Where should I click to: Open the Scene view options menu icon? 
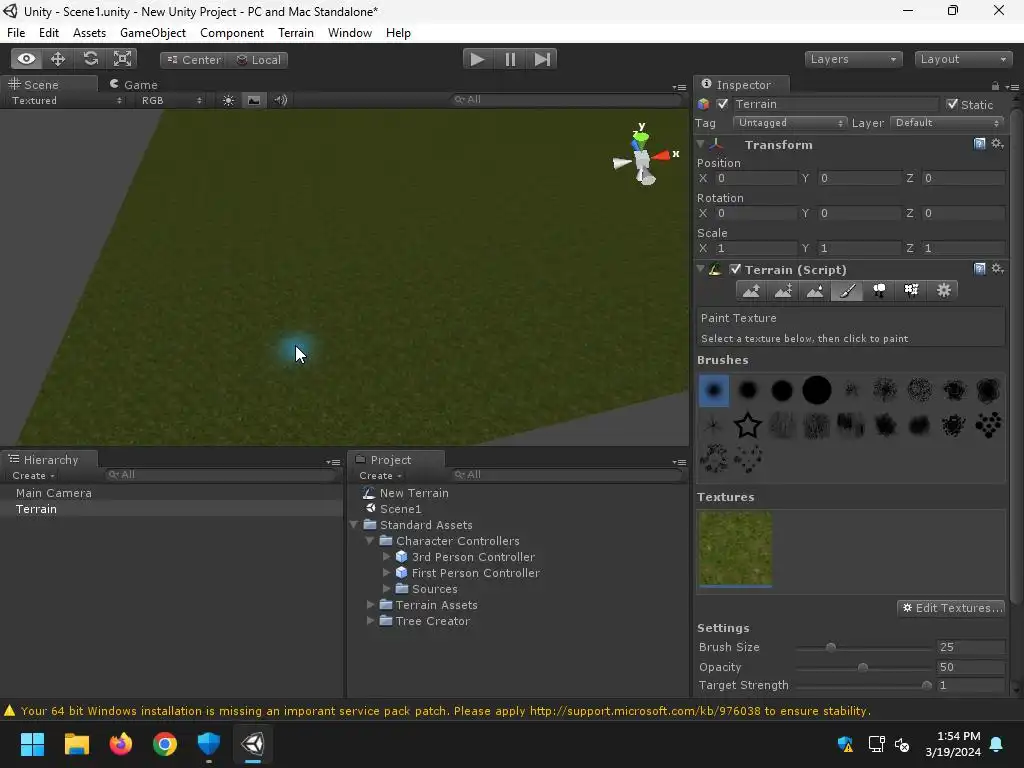679,87
